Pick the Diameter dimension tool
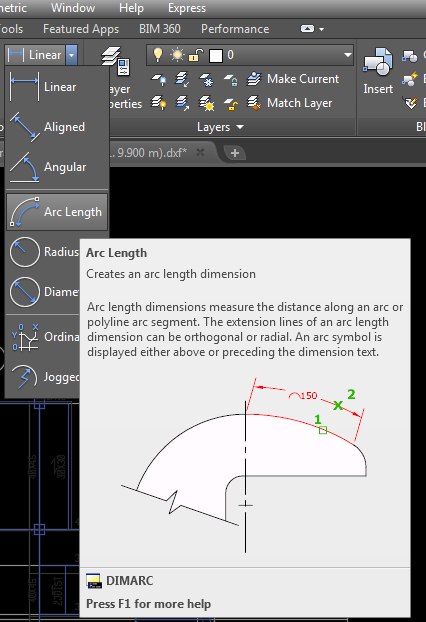This screenshot has width=426, height=622. [x=43, y=292]
